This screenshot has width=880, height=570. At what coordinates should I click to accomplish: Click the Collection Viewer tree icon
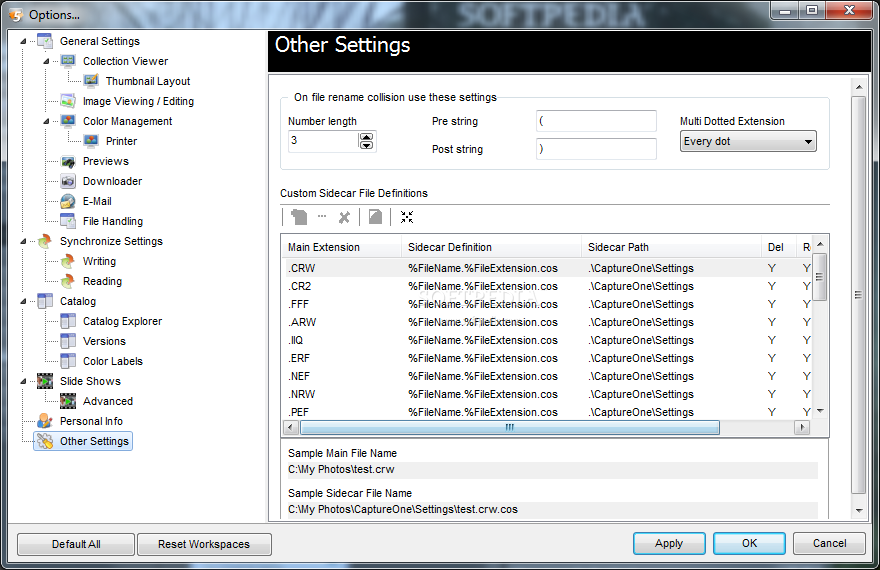tap(68, 61)
